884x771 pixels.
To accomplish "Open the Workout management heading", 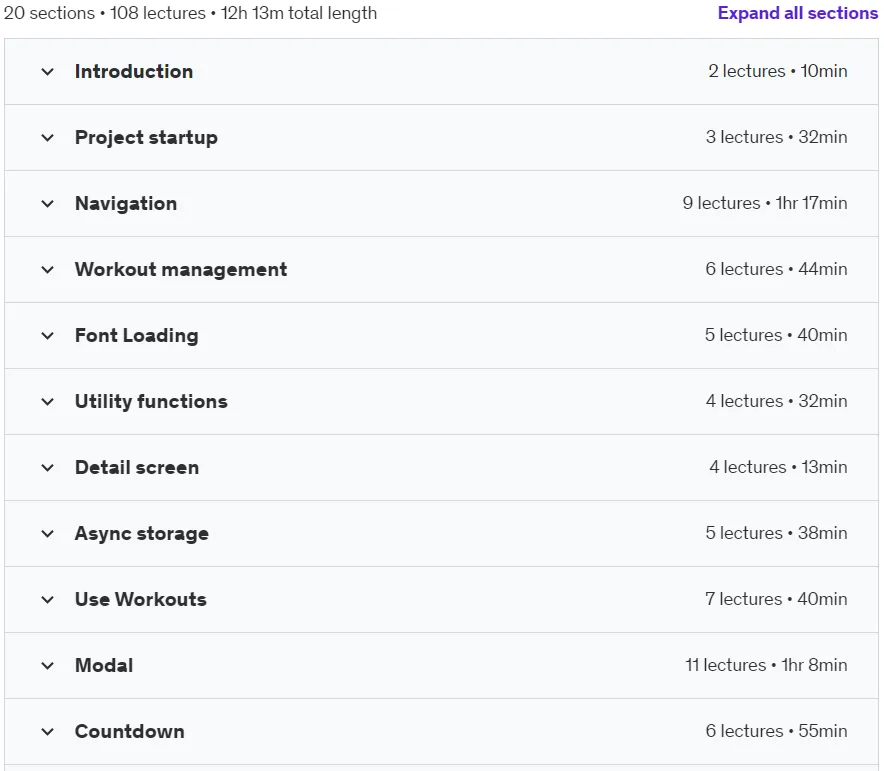I will (181, 269).
